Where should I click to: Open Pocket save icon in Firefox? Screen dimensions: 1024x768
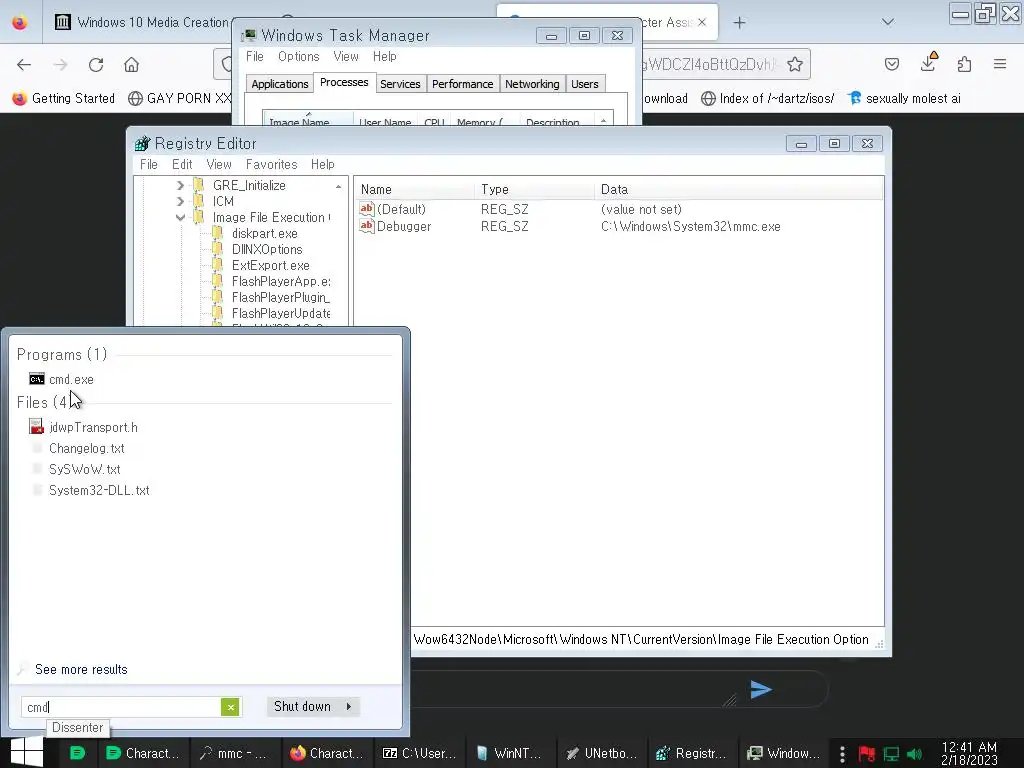(x=891, y=64)
